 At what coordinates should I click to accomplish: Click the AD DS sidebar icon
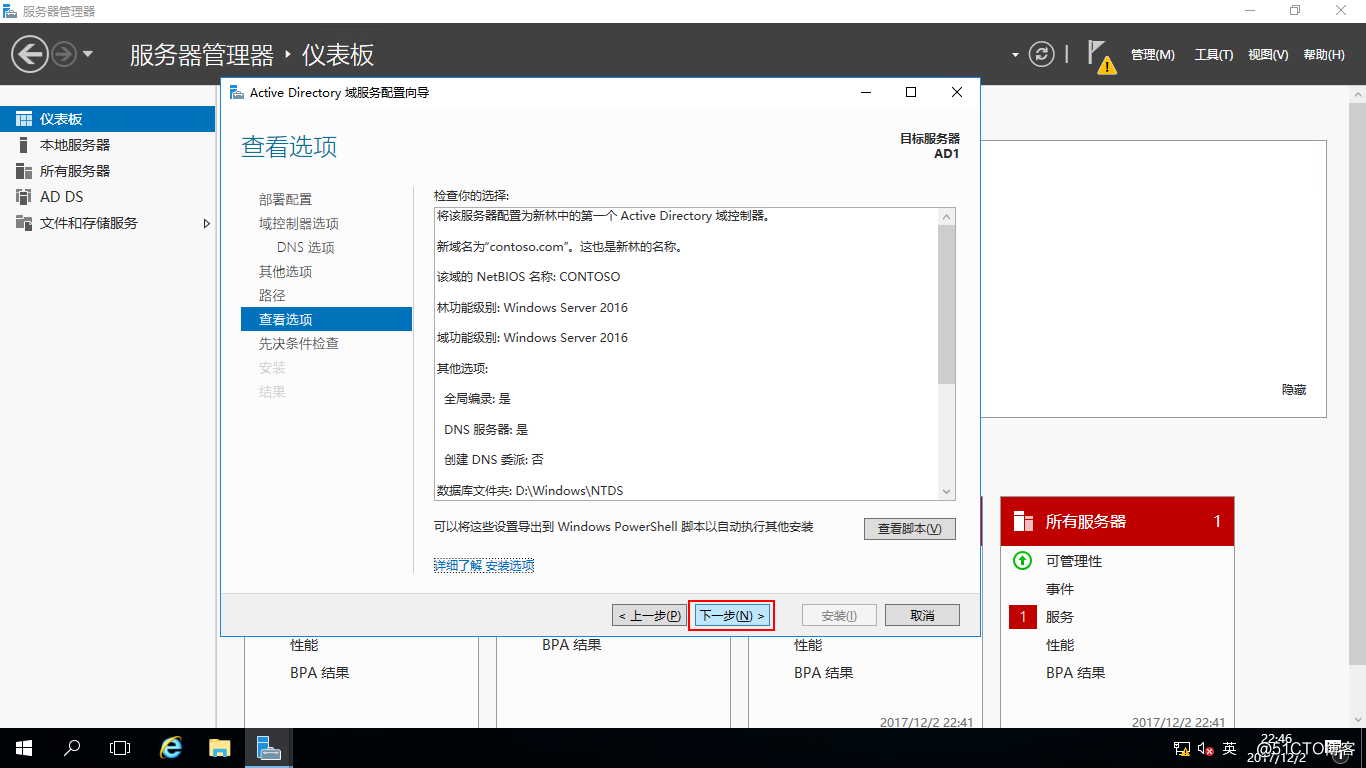24,197
